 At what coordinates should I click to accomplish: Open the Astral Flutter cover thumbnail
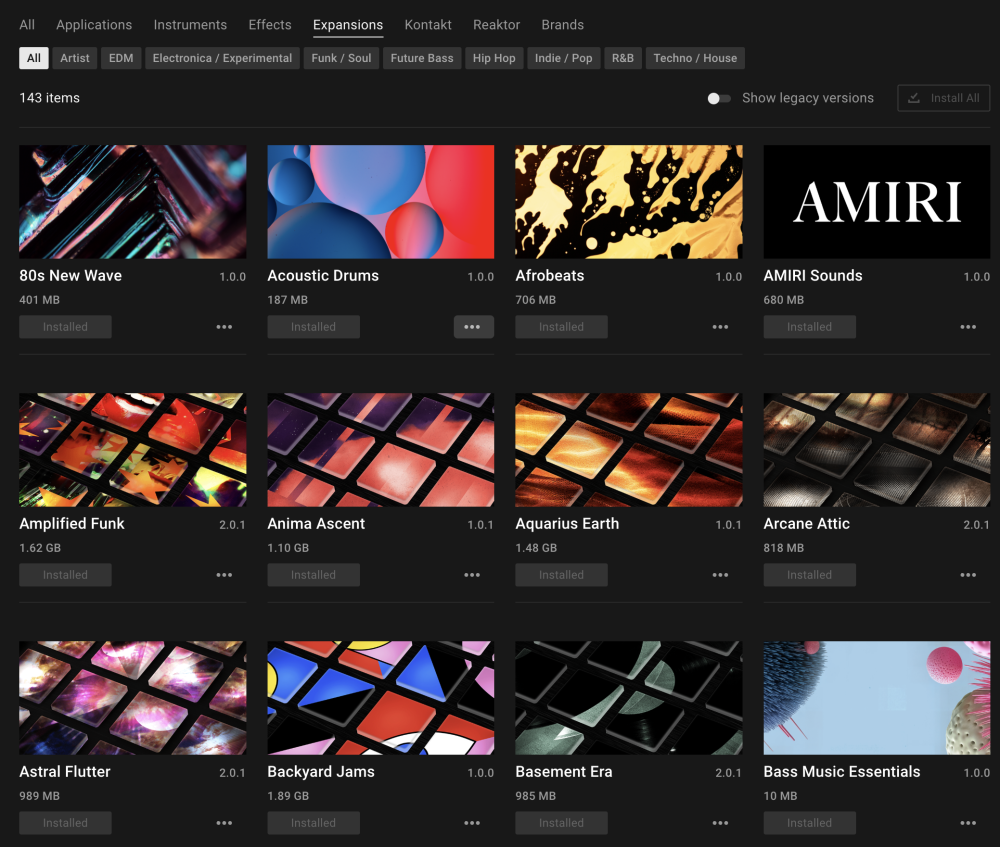click(133, 698)
